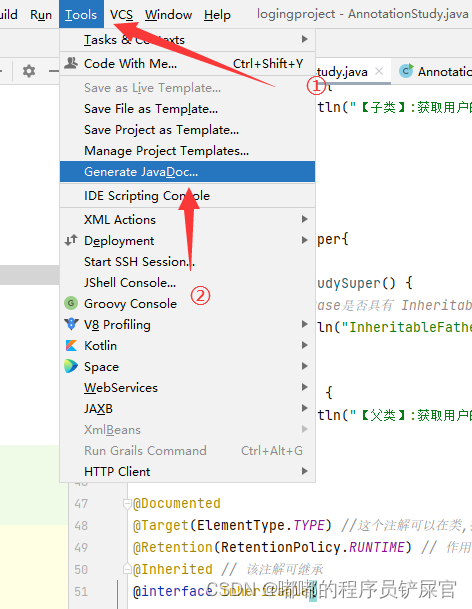Click the Kotlin logo icon
Viewport: 472px width, 609px height.
click(x=71, y=345)
